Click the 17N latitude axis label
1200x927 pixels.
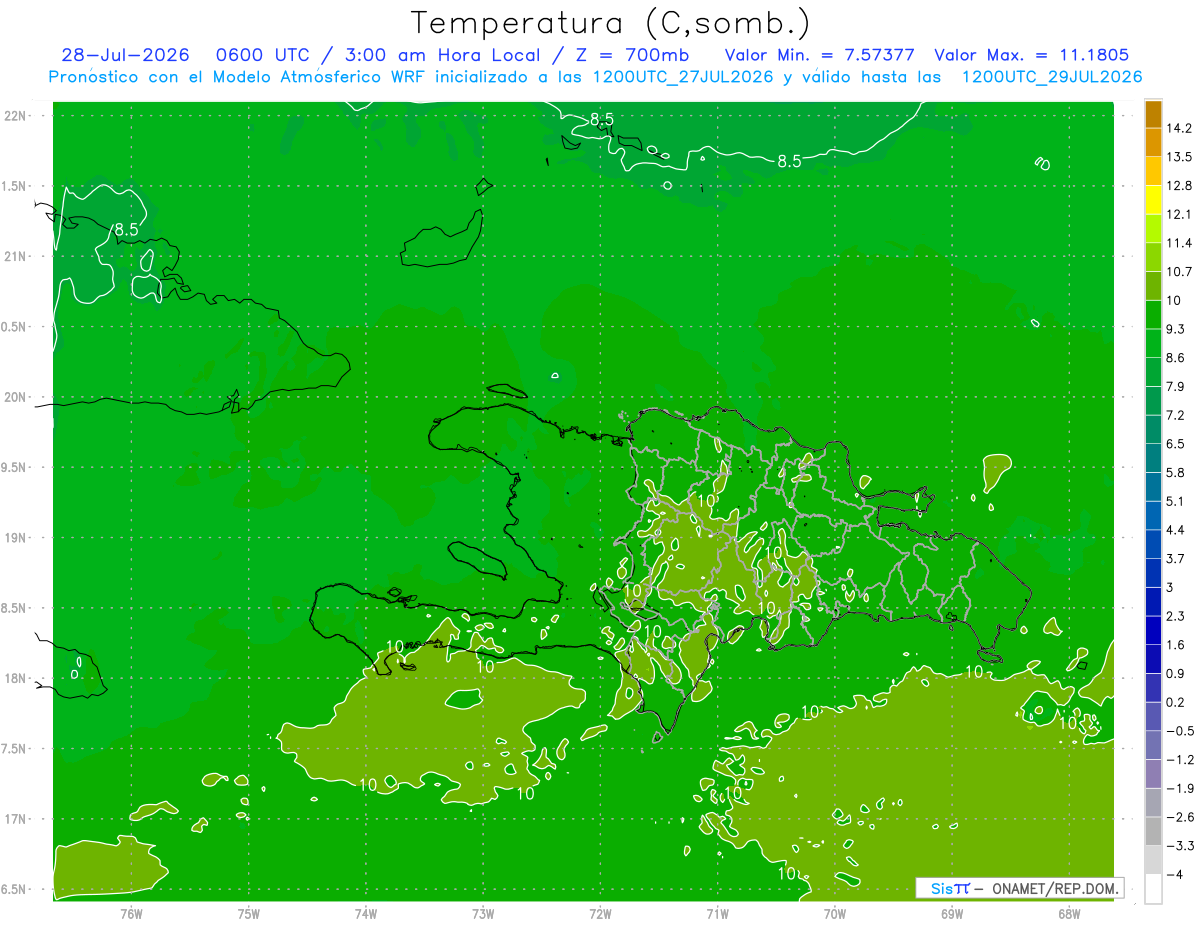15,819
